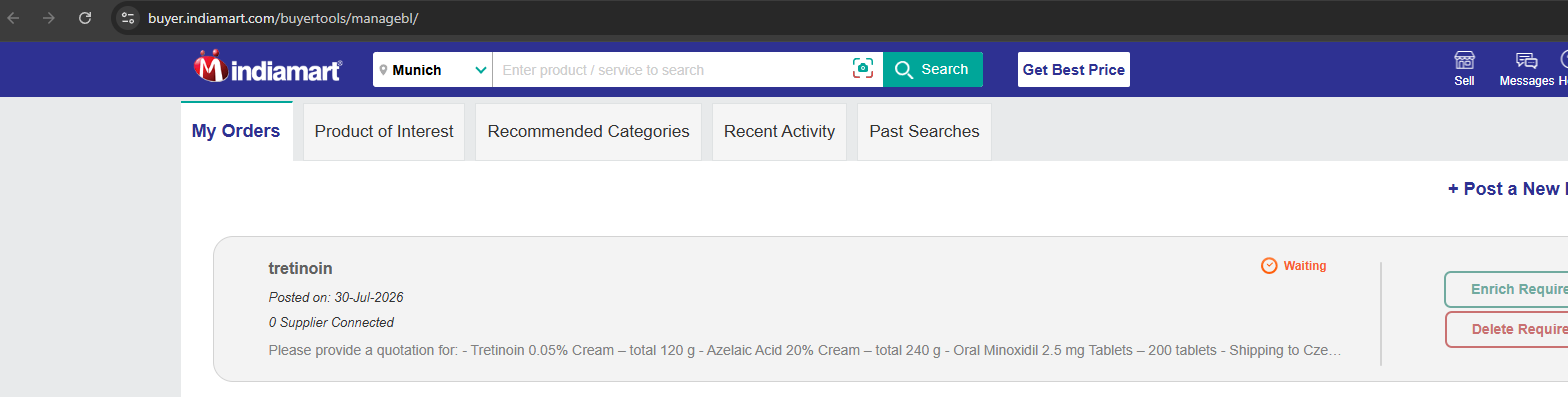Click the Enrich Requirement button
Viewport: 1568px width, 397px height.
click(1506, 289)
